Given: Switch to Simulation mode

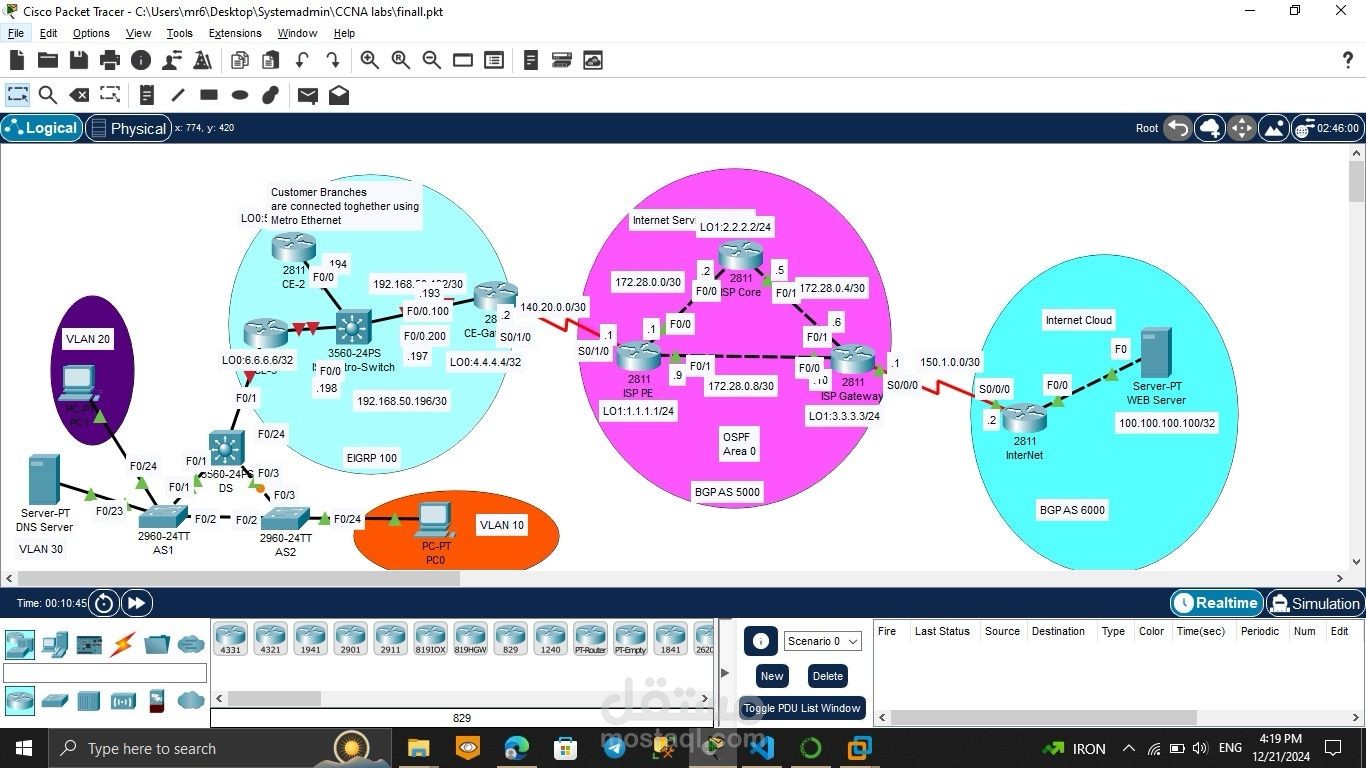Looking at the screenshot, I should coord(1314,603).
